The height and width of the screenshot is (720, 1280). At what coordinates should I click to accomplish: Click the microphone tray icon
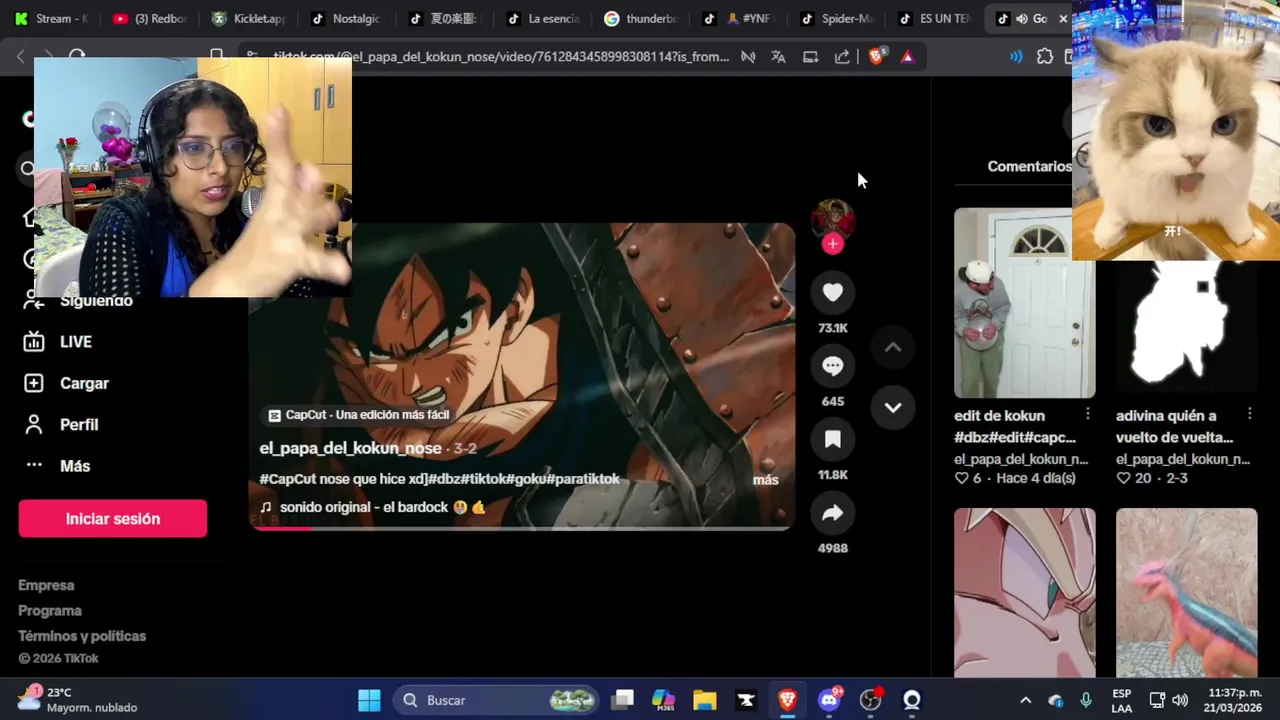pyautogui.click(x=1086, y=700)
